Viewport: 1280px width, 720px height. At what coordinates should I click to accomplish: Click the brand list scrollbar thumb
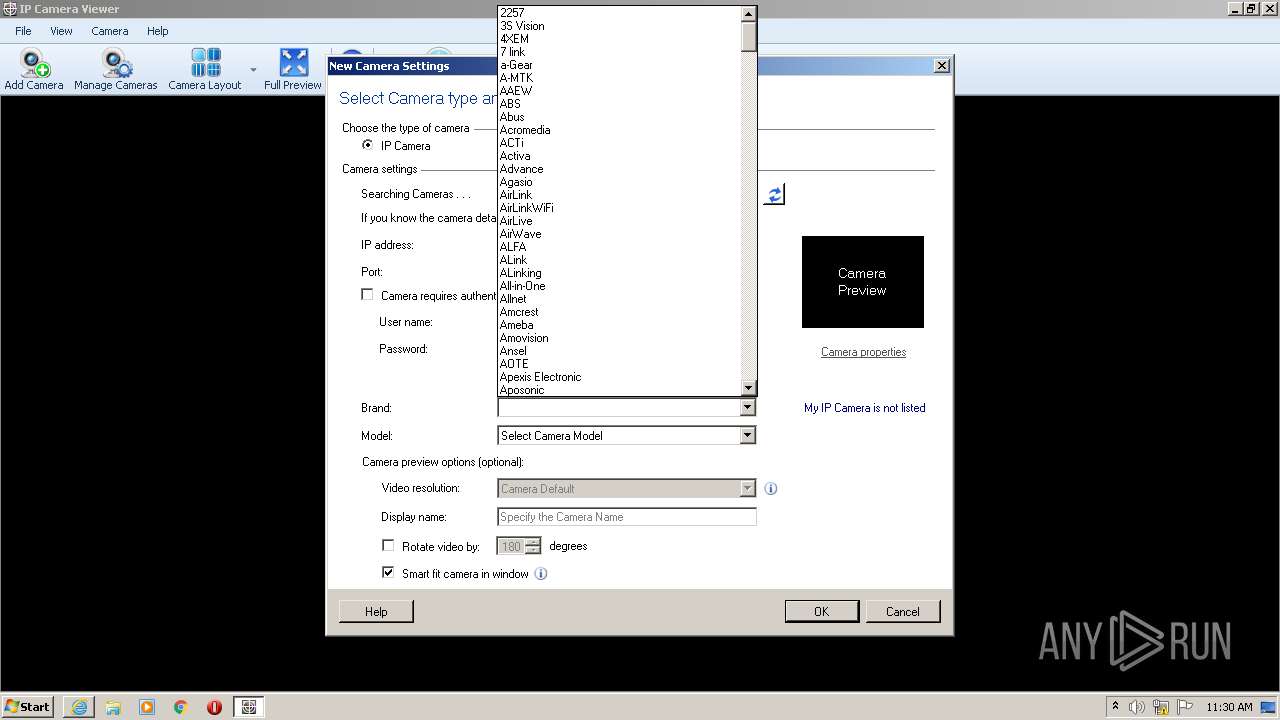tap(748, 36)
